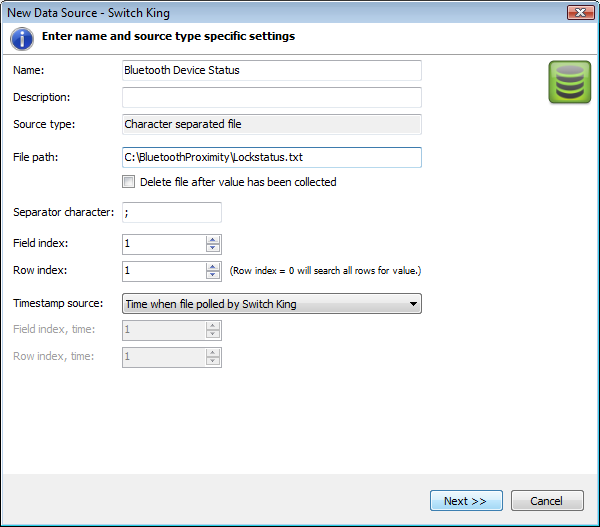600x527 pixels.
Task: Click the disabled Field index, time box
Action: tap(172, 330)
